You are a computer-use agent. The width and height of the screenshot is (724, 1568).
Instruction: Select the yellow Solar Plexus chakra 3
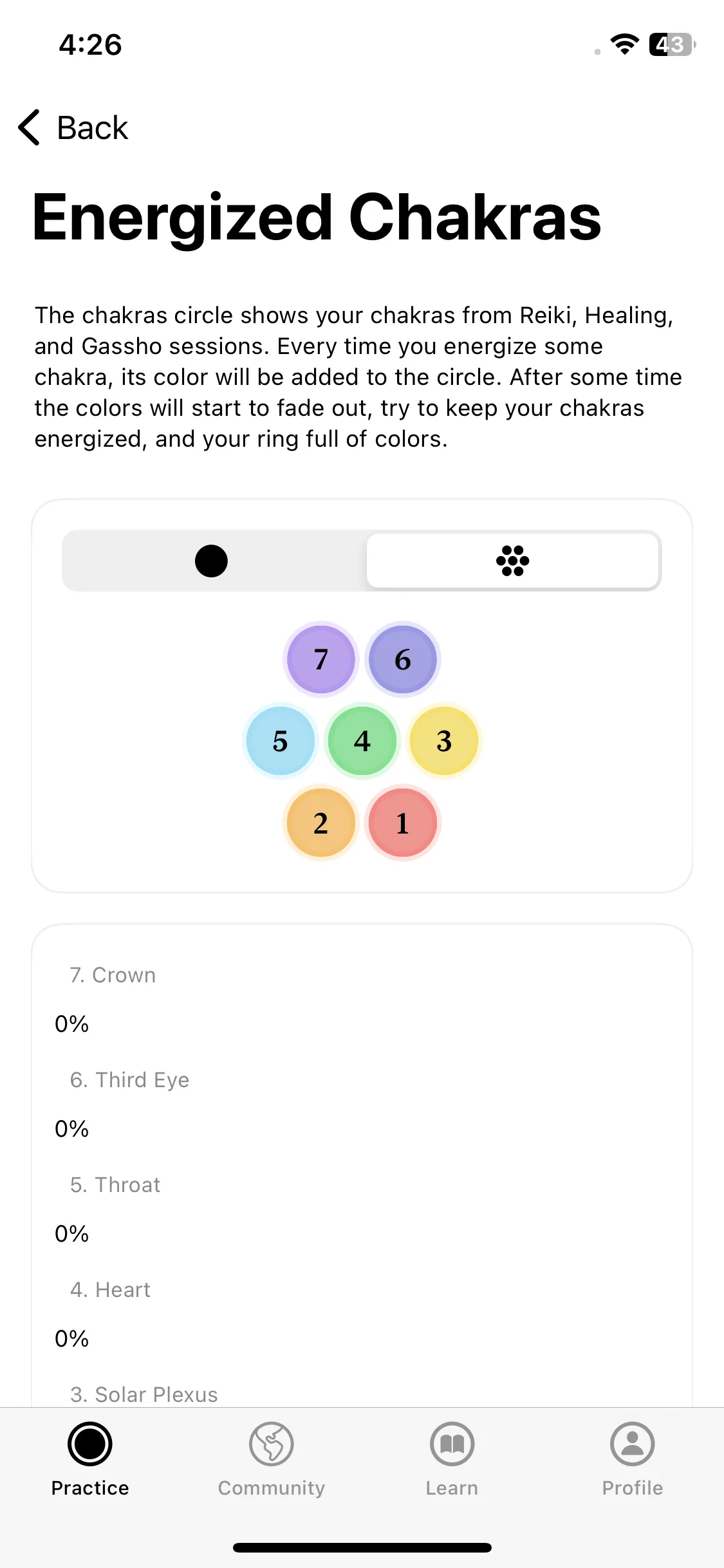click(x=444, y=741)
